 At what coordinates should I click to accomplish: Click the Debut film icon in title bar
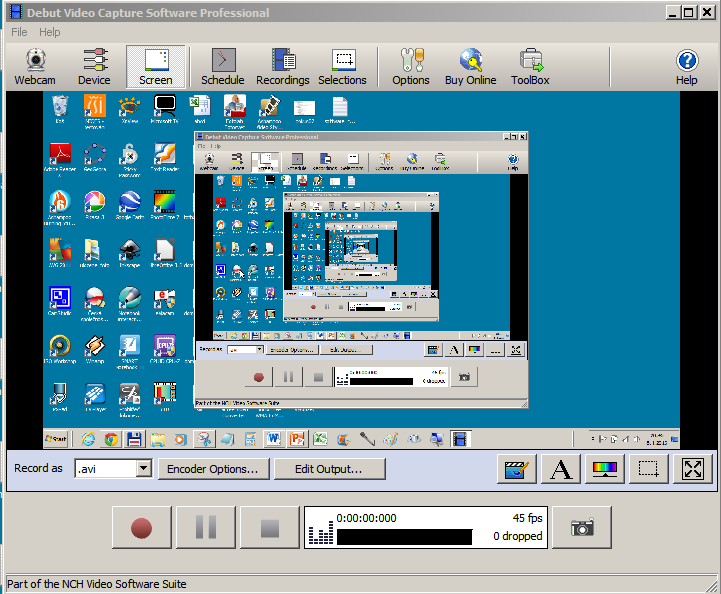tap(16, 12)
